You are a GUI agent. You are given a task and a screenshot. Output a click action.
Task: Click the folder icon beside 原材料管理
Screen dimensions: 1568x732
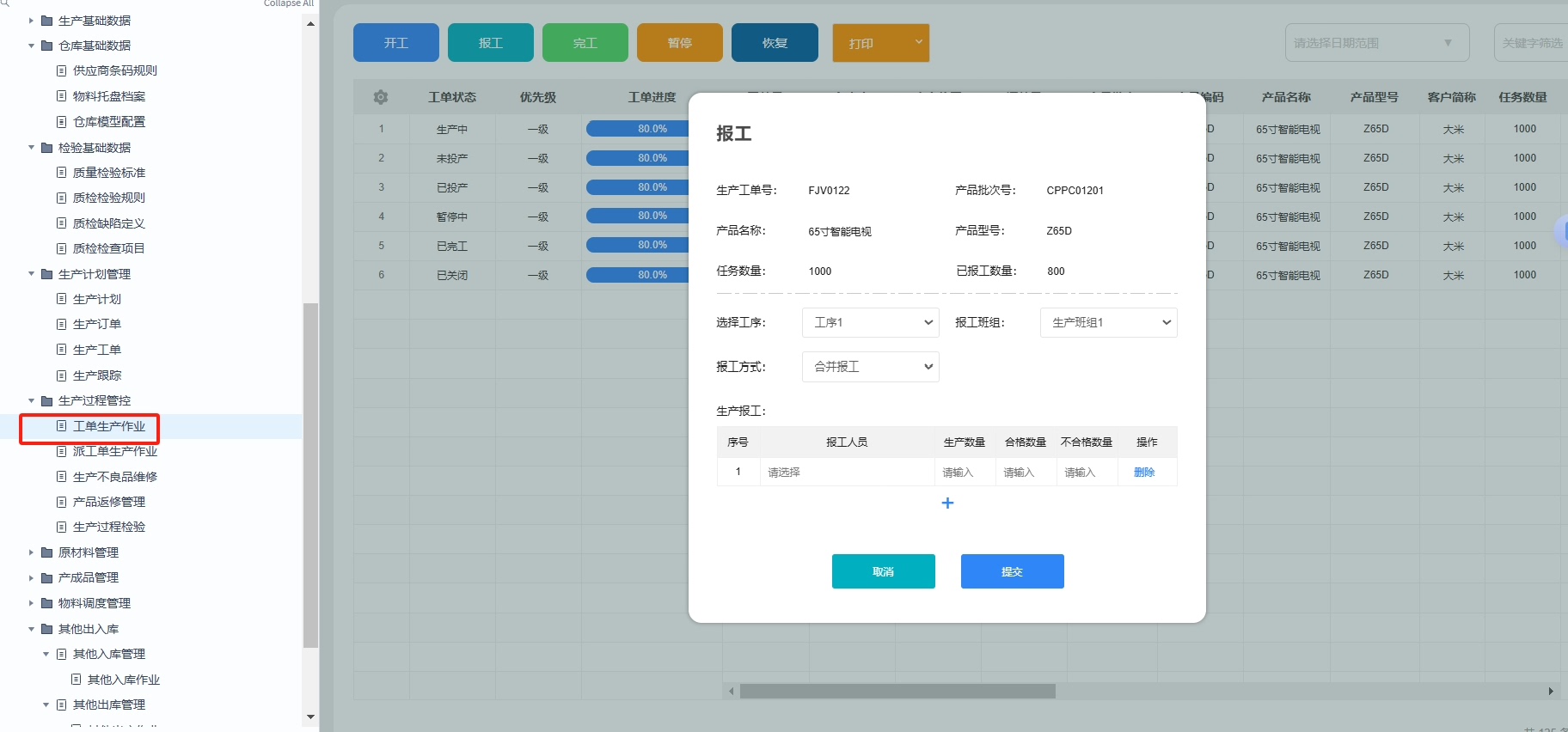click(x=47, y=552)
